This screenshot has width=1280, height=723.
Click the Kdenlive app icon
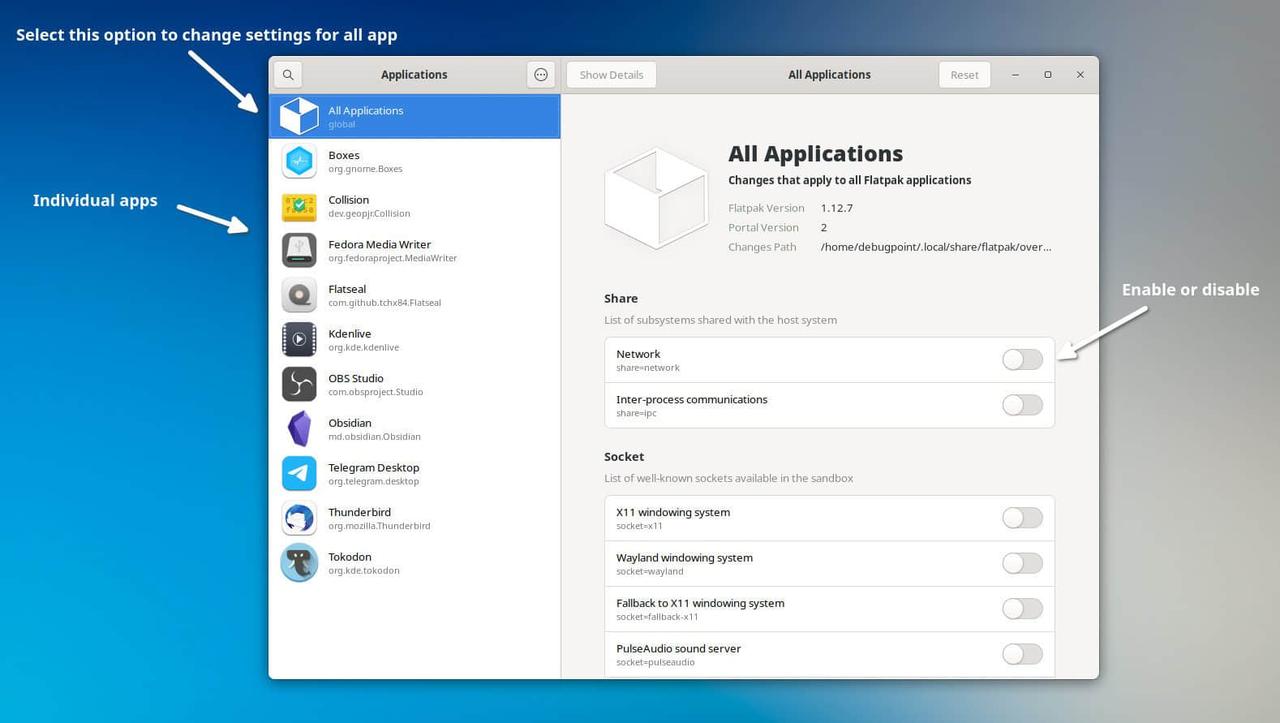point(299,340)
